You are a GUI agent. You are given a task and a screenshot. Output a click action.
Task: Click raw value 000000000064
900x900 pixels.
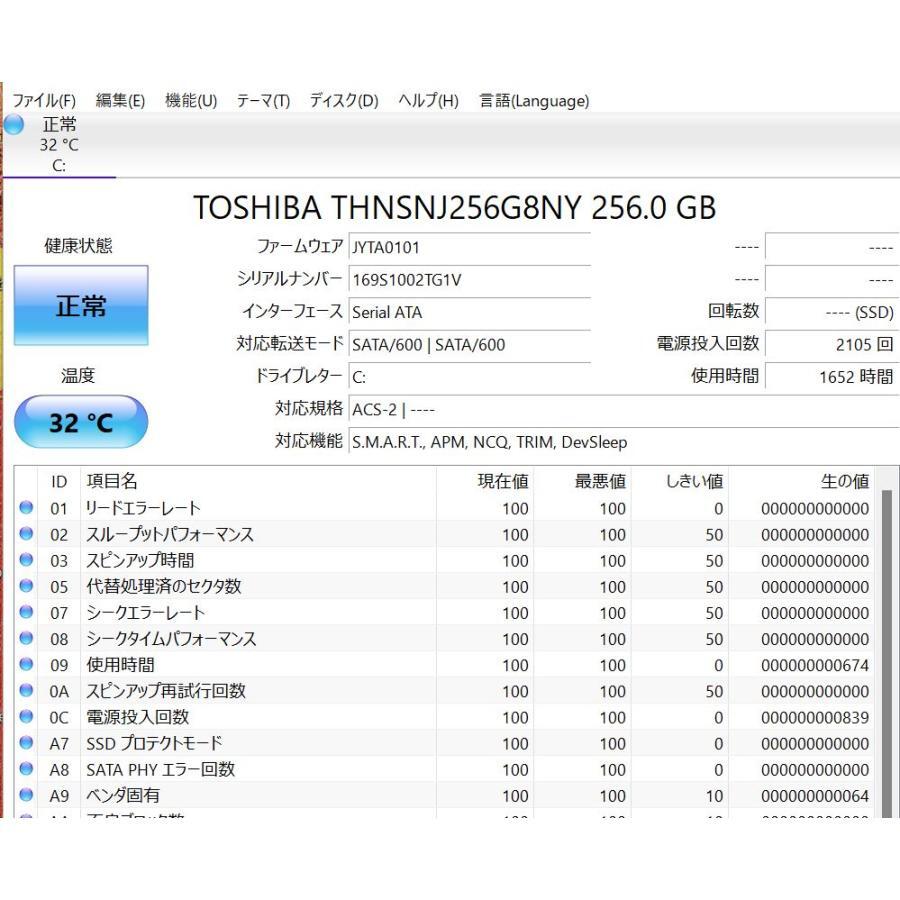(x=815, y=796)
